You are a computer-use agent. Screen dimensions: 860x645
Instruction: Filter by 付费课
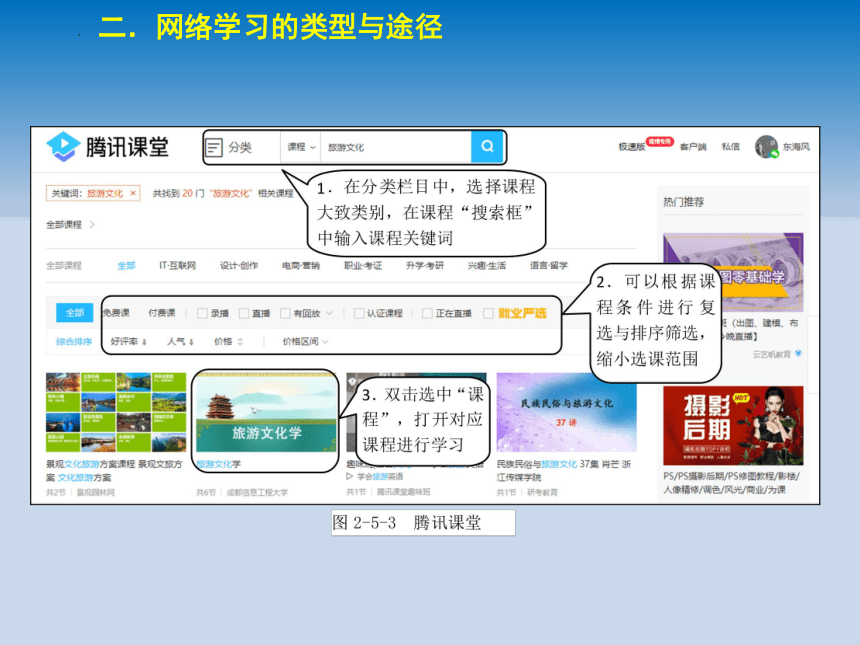(162, 313)
